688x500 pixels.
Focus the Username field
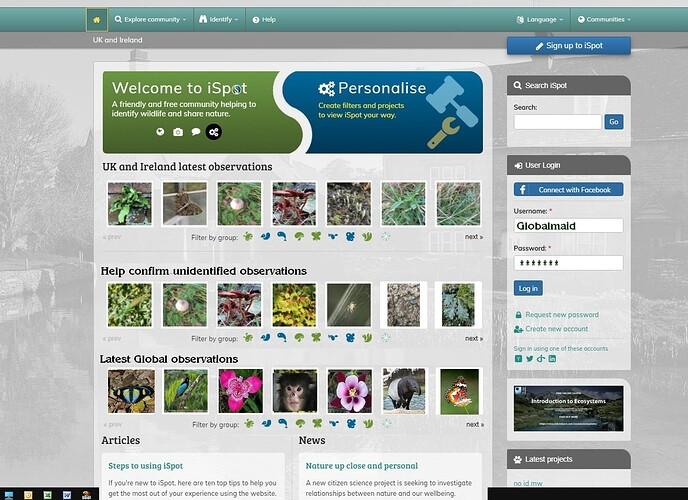point(569,226)
